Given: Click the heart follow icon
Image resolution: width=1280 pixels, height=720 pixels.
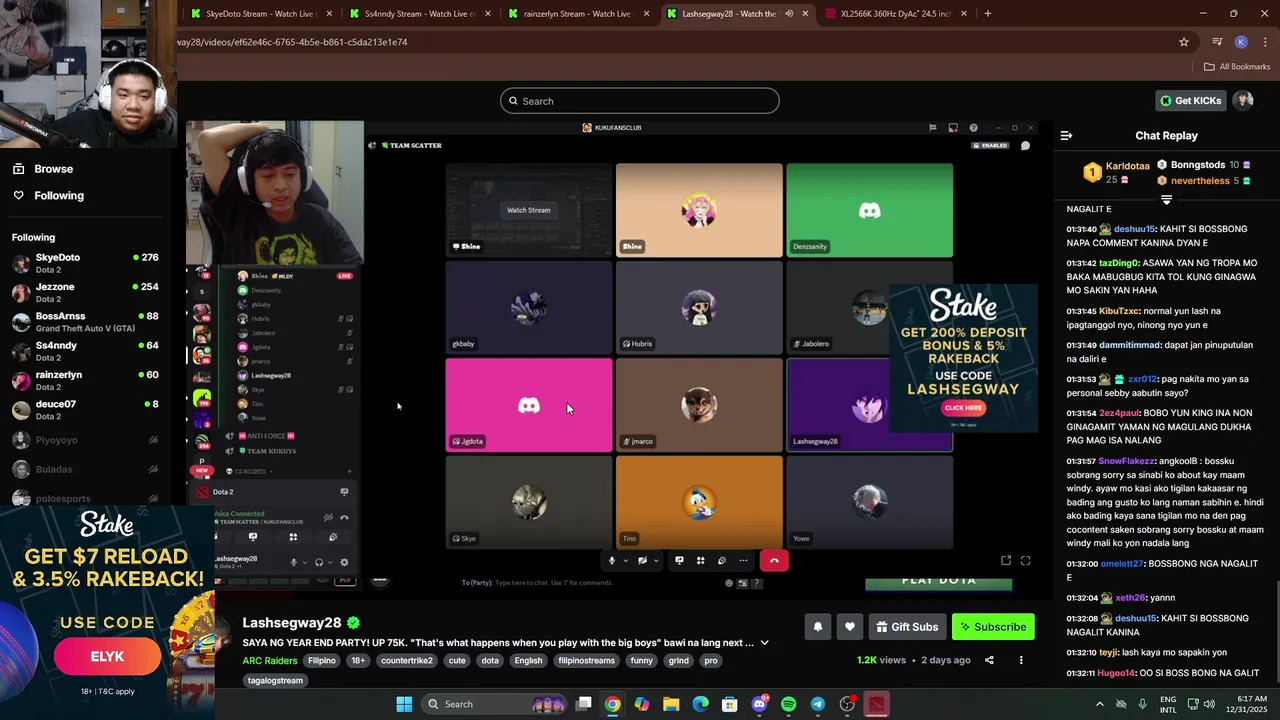Looking at the screenshot, I should 849,627.
